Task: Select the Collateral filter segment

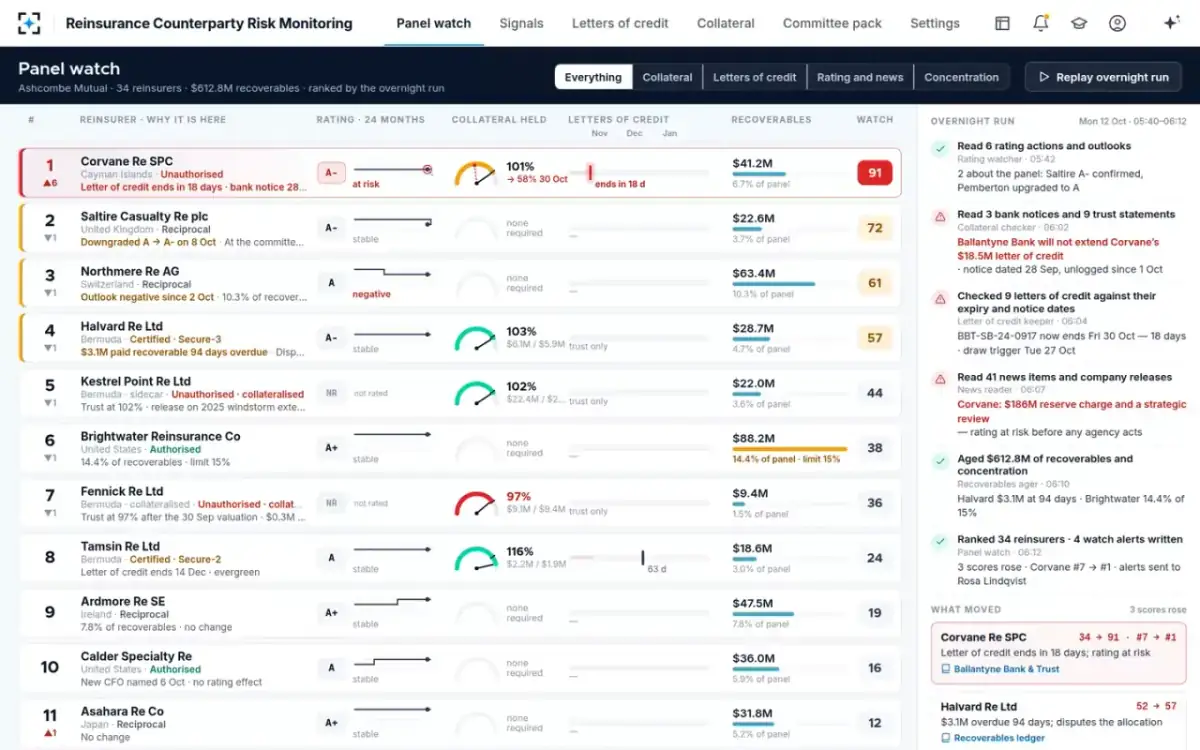Action: click(x=667, y=77)
